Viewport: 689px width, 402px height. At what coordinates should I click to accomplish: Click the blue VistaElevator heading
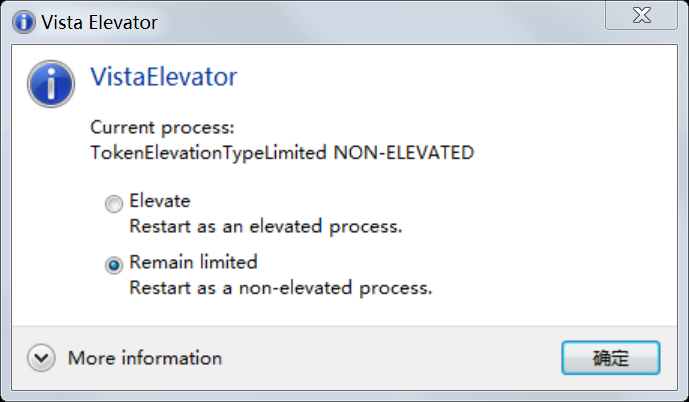click(x=163, y=76)
